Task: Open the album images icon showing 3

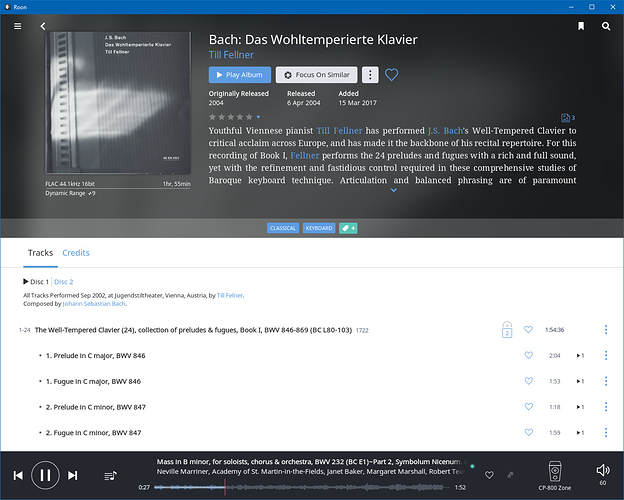Action: click(x=567, y=117)
